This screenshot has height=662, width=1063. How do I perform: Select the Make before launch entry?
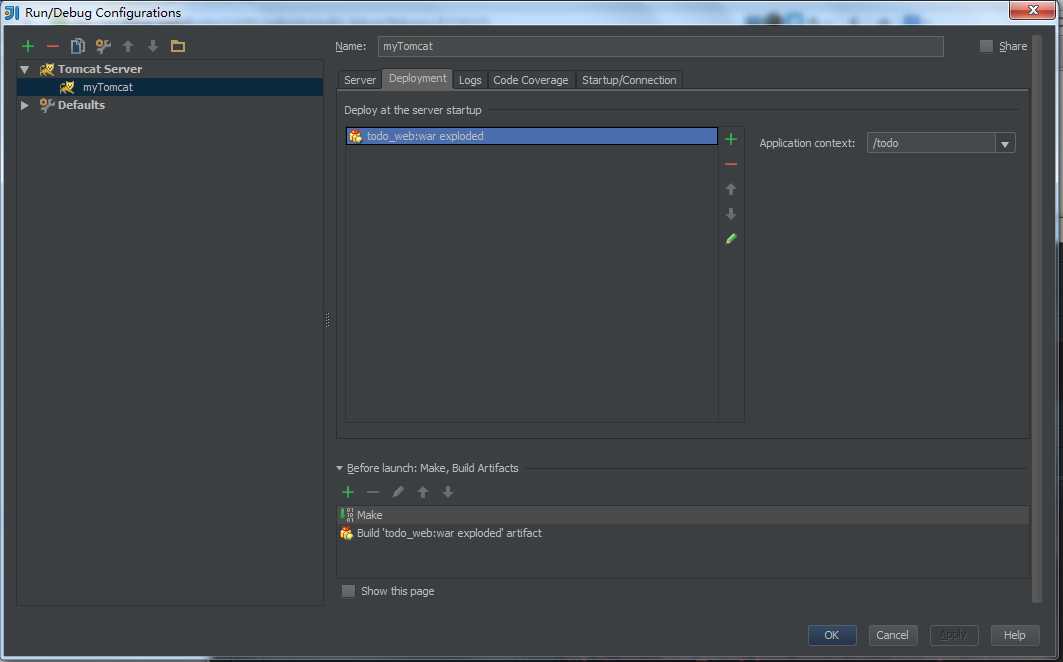[x=683, y=515]
